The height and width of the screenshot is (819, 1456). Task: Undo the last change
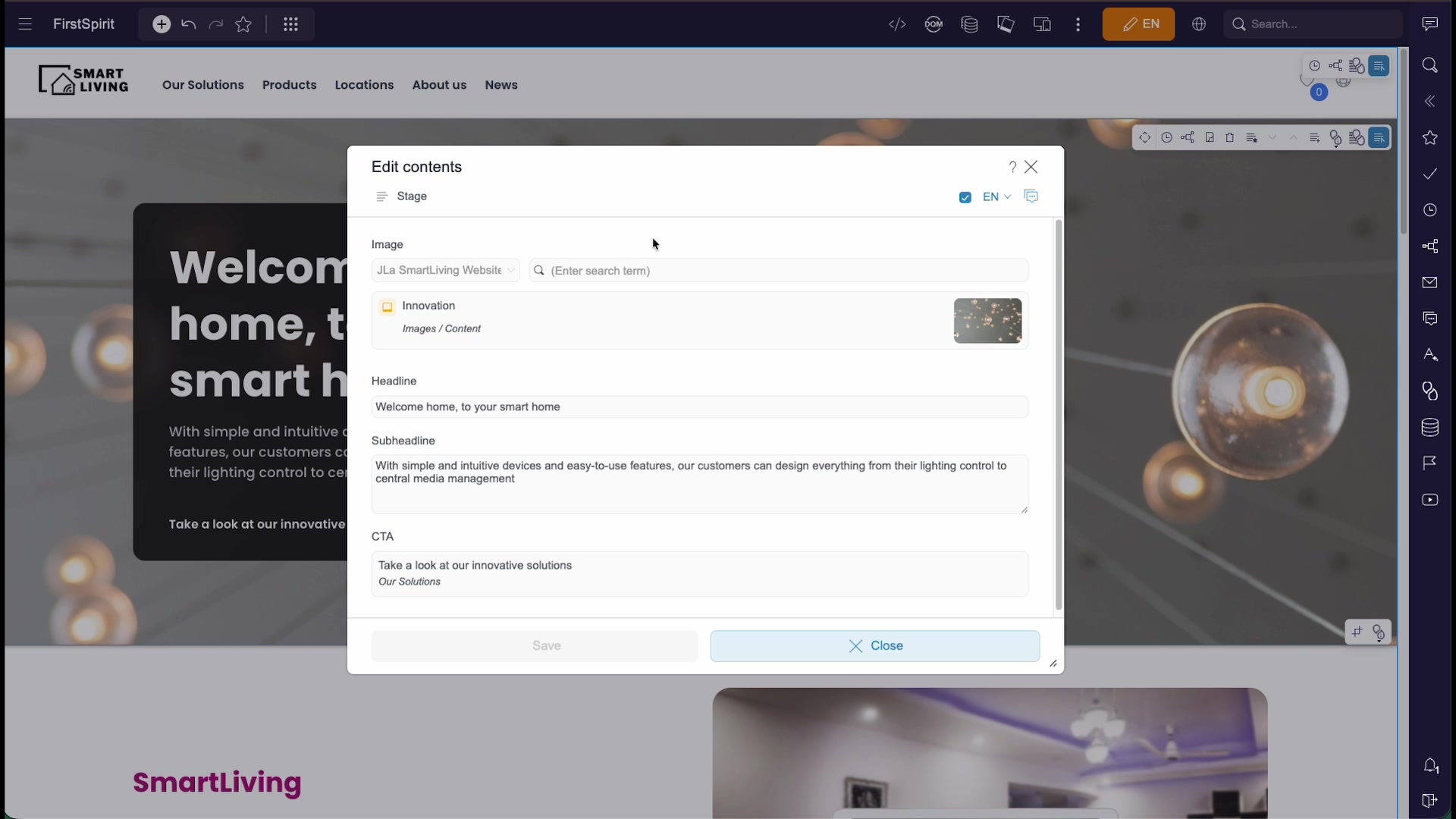[189, 24]
